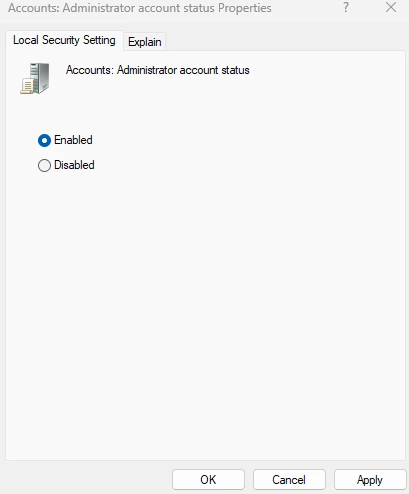
Task: Select the Enabled radio button
Action: pos(44,140)
